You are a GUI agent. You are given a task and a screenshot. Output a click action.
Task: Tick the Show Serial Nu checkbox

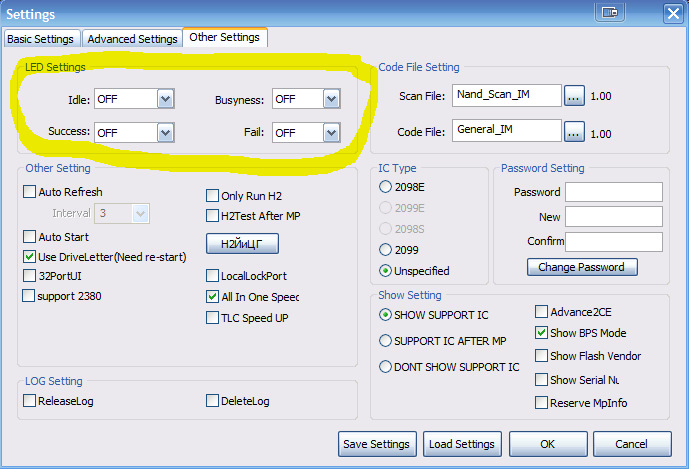click(x=541, y=379)
